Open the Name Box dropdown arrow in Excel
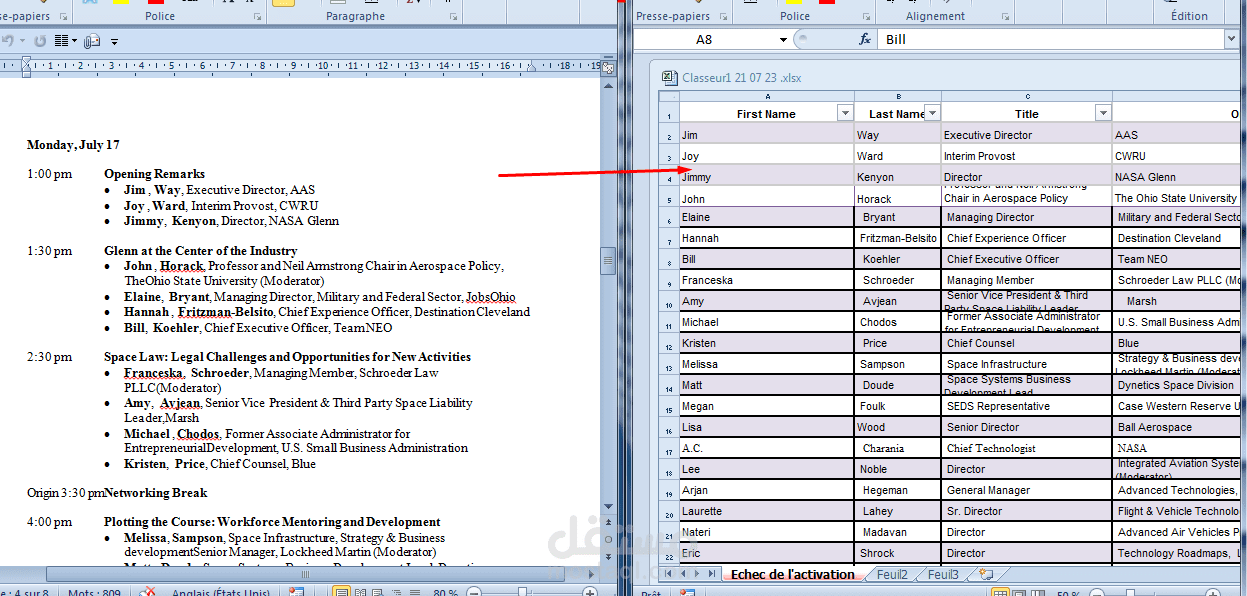Screen dimensions: 1247x596 [783, 40]
